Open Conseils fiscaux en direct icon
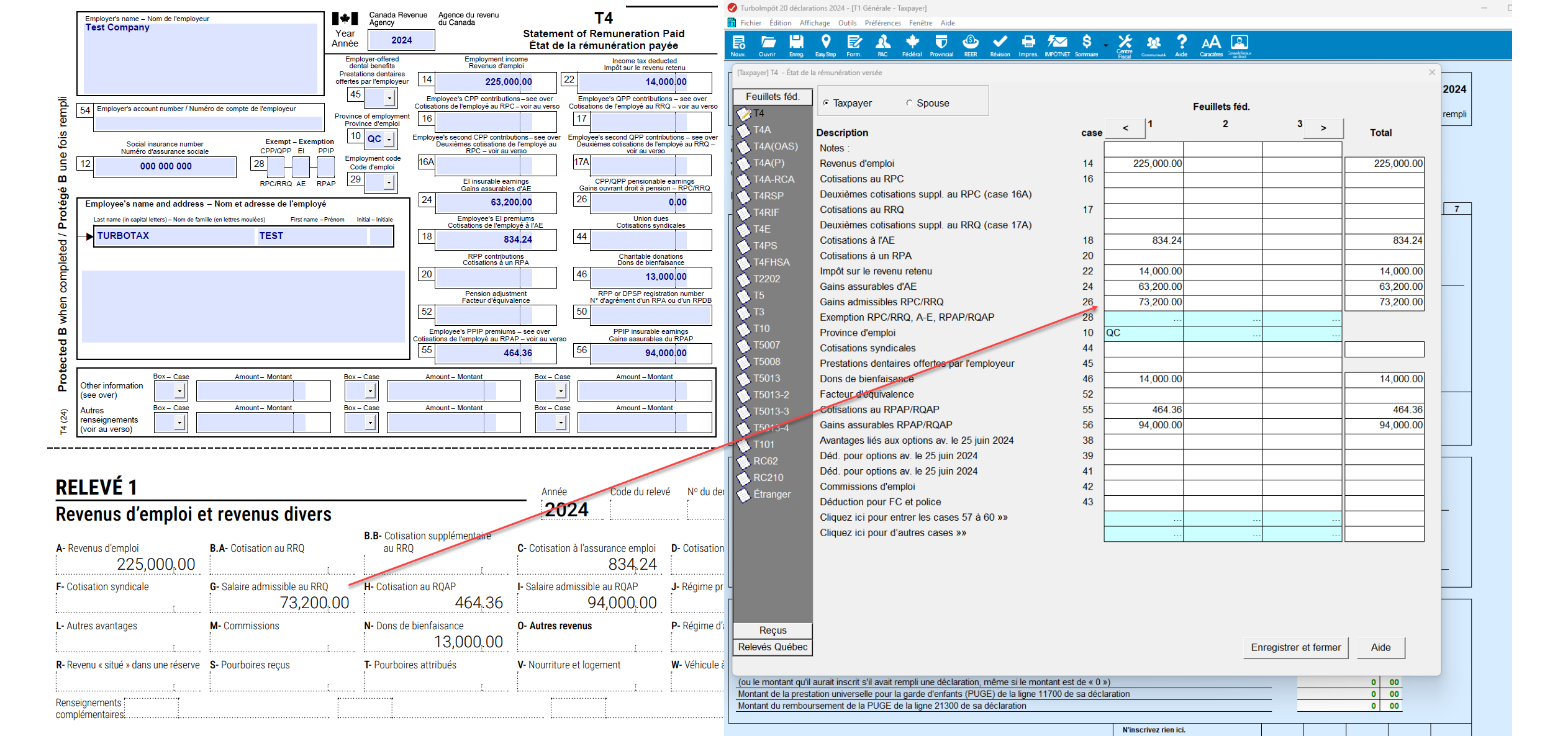The image size is (1568, 736). pyautogui.click(x=1239, y=45)
